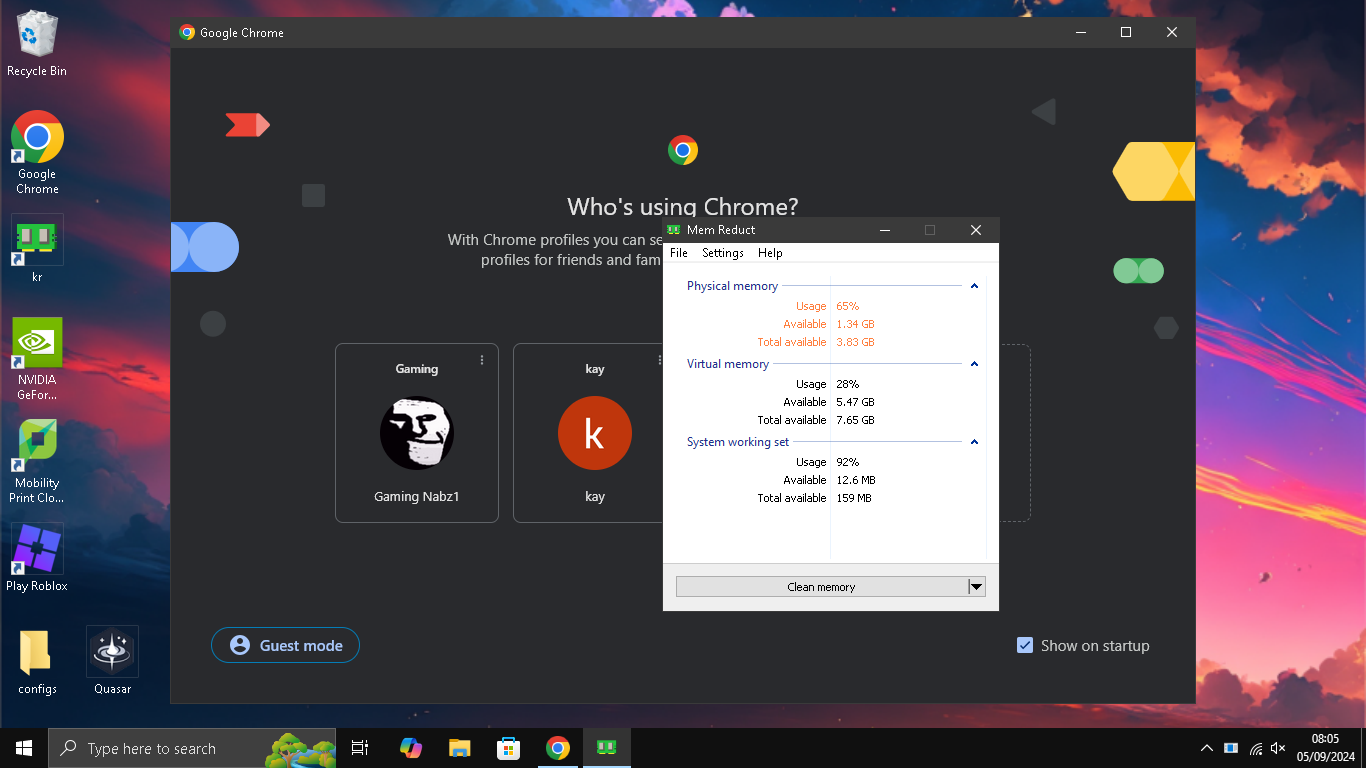Open more options for kay profile

(660, 360)
